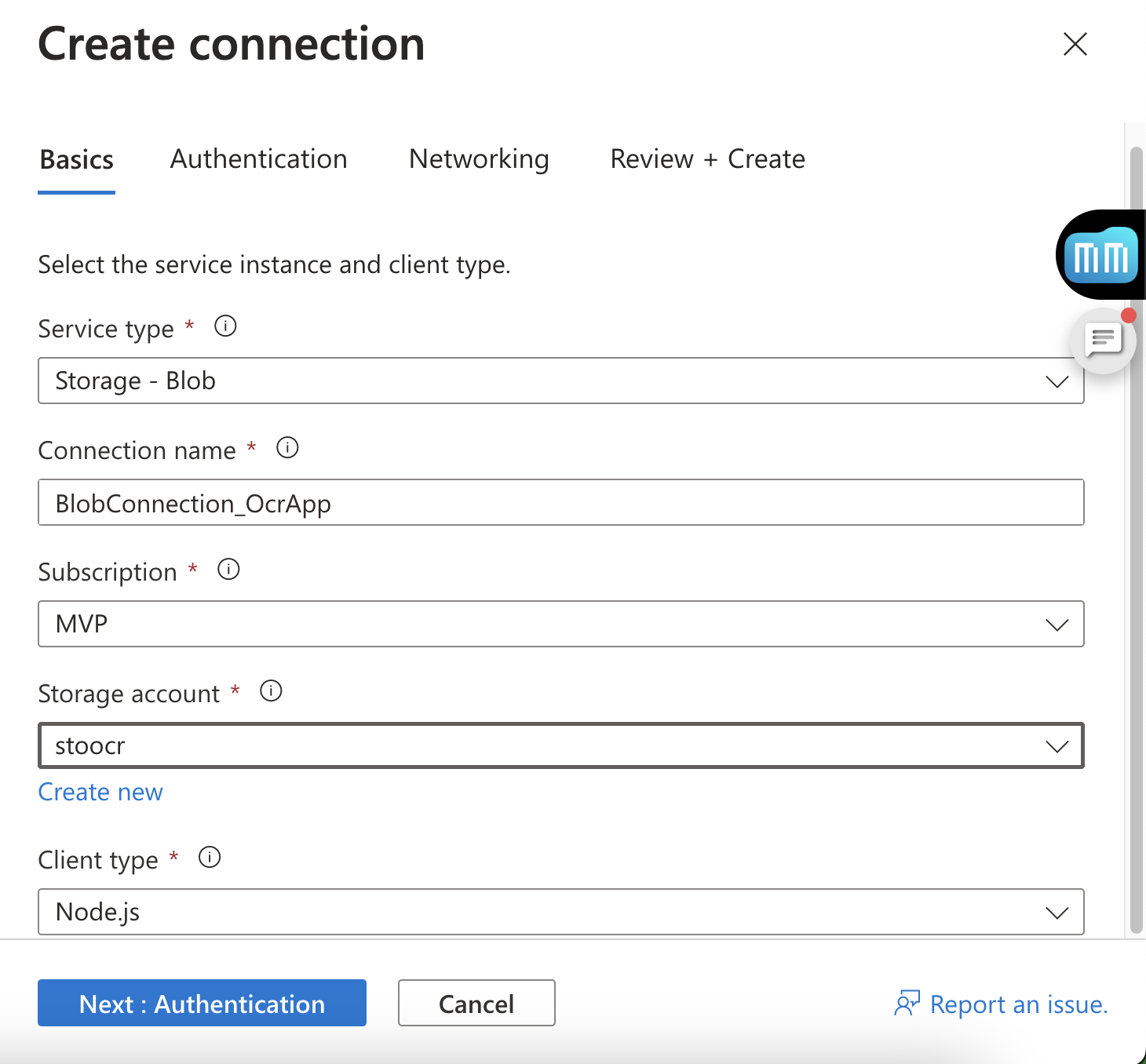
Task: Go to the Networking tab
Action: coord(479,159)
